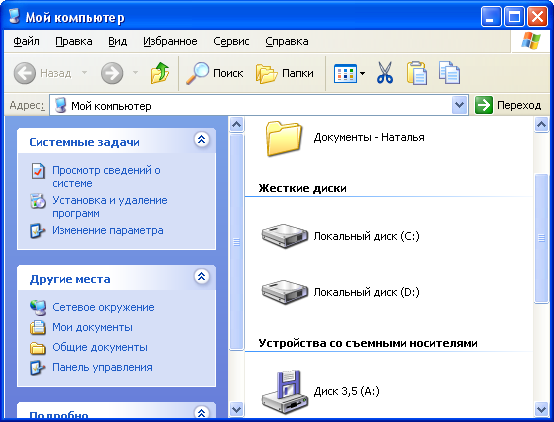Open the Файл menu
The image size is (554, 422).
coord(26,41)
